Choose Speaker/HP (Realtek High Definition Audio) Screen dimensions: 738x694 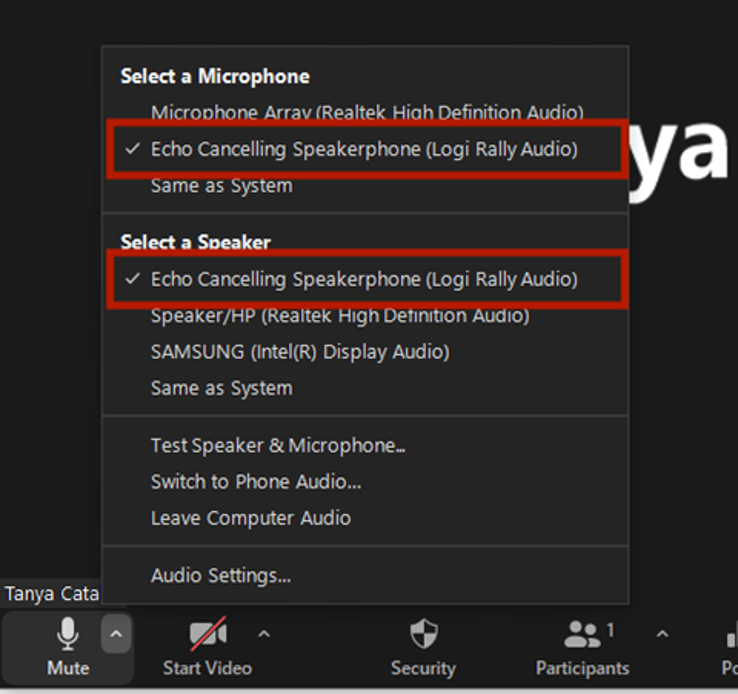click(x=339, y=316)
